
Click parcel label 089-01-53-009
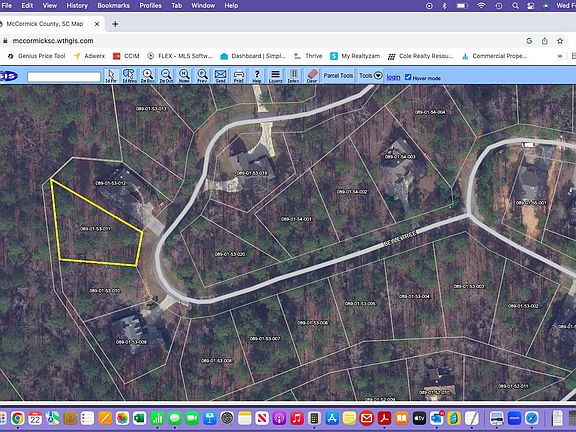coord(131,342)
